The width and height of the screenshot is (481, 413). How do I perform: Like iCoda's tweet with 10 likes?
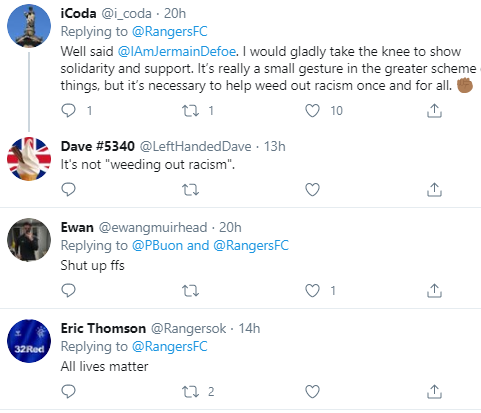pyautogui.click(x=312, y=111)
